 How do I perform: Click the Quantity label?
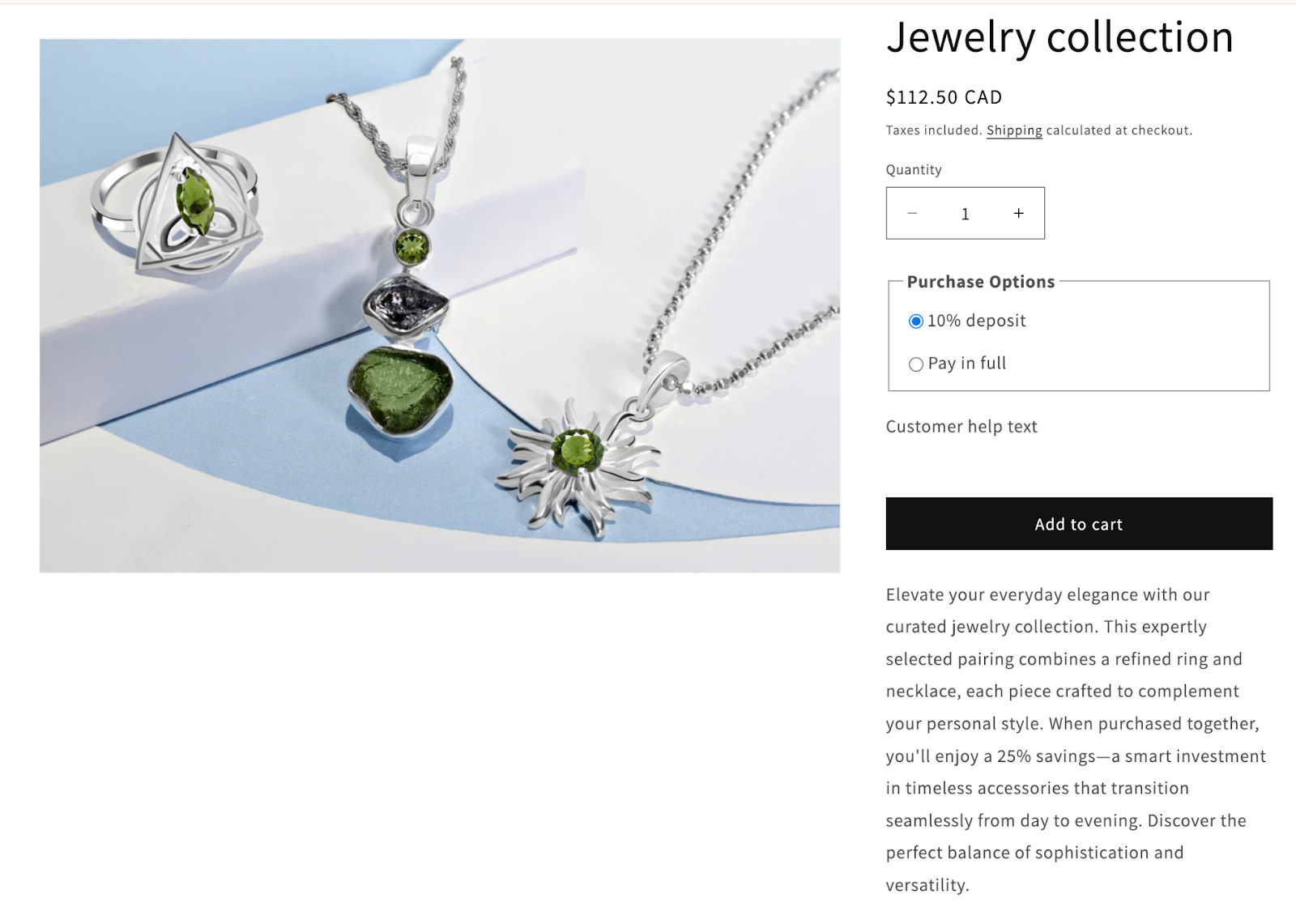[x=914, y=170]
